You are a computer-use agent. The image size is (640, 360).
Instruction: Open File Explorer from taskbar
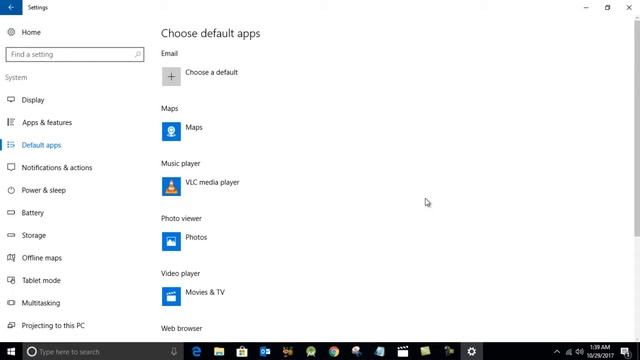pyautogui.click(x=219, y=351)
